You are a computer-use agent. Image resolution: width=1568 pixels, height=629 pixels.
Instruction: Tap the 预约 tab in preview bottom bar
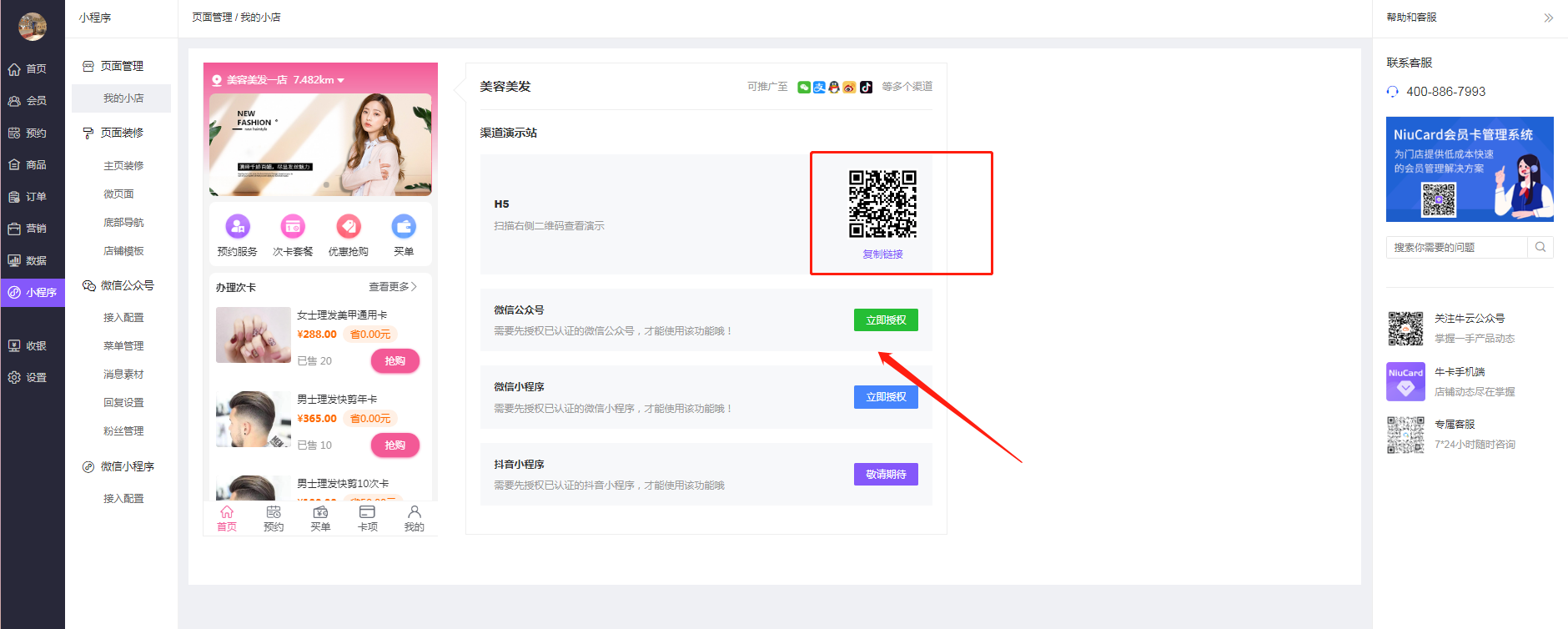(274, 518)
